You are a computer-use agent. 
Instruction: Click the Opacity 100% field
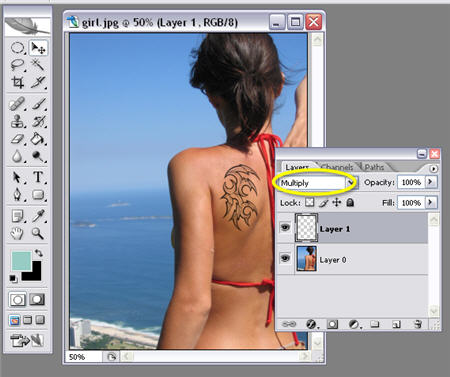point(411,182)
